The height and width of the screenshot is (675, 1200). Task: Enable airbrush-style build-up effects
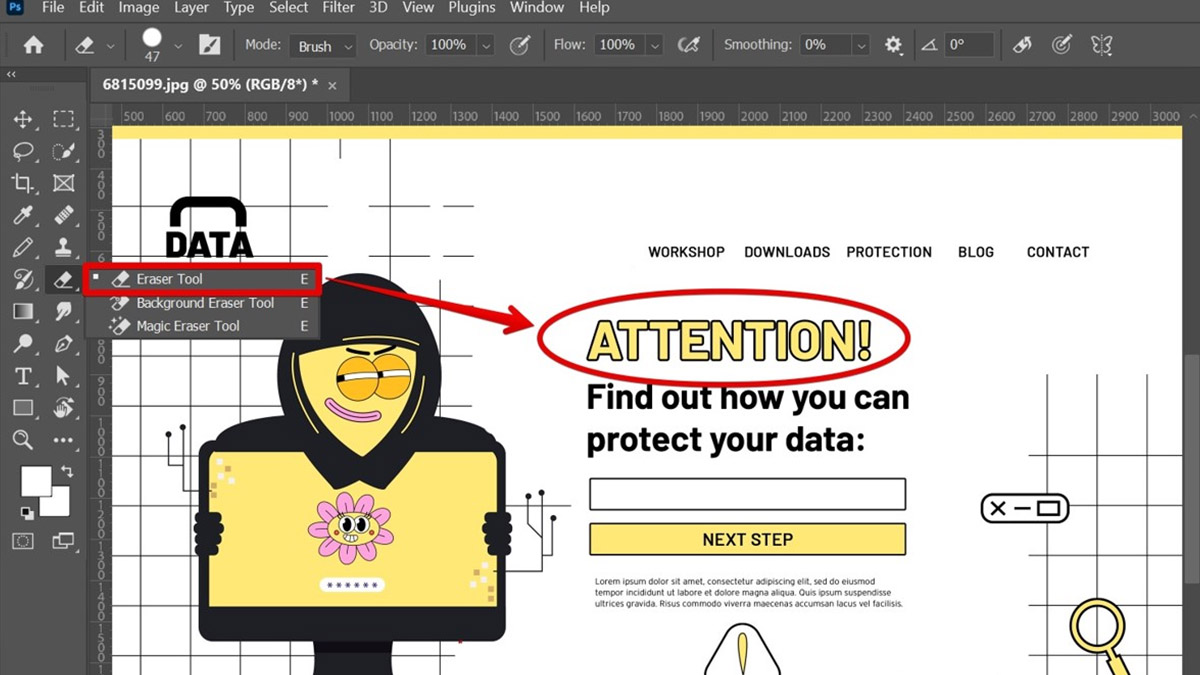pyautogui.click(x=688, y=44)
